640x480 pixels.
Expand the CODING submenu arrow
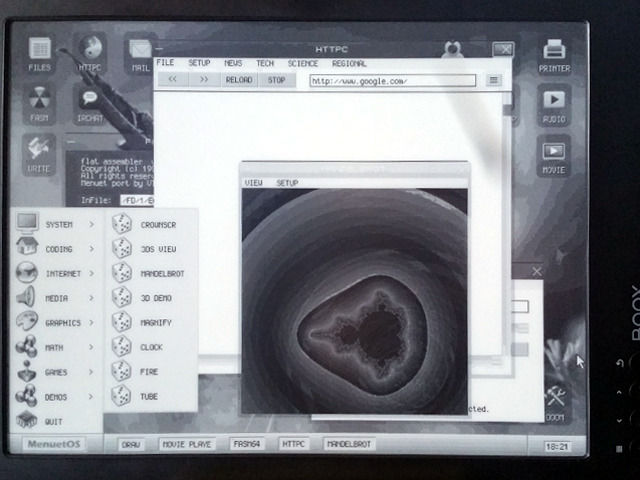click(x=91, y=249)
